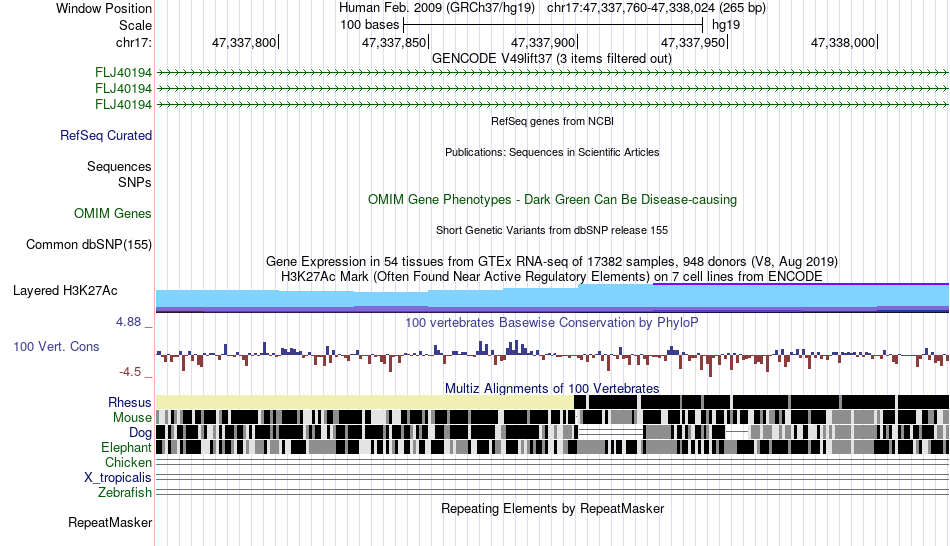Select the bottom FLJ40194 transcript label
950x546 pixels.
[x=123, y=104]
